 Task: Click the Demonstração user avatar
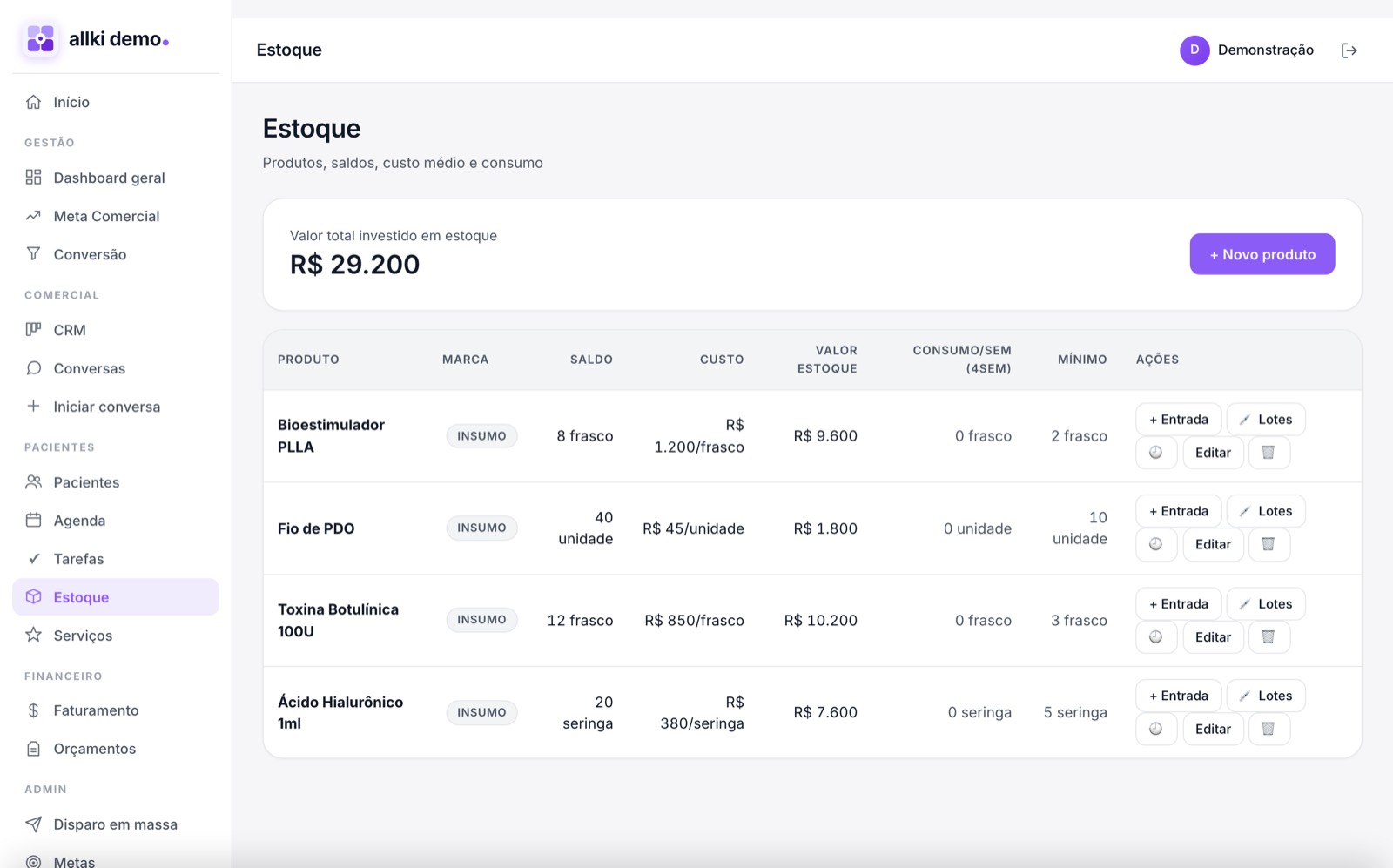point(1194,50)
